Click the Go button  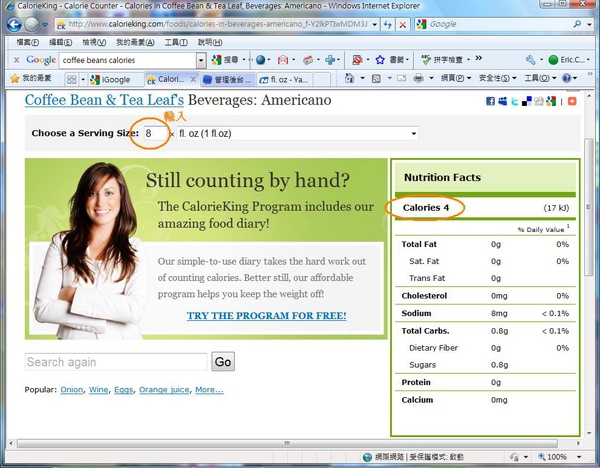[x=223, y=362]
